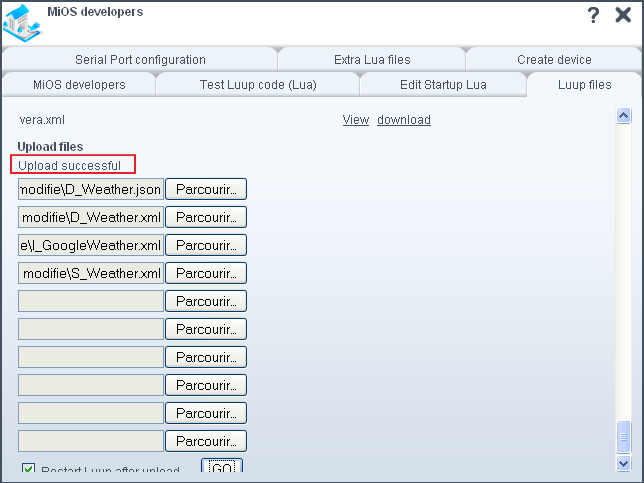Screen dimensions: 644x483
Task: Open the Extra Lua files tab
Action: click(372, 60)
